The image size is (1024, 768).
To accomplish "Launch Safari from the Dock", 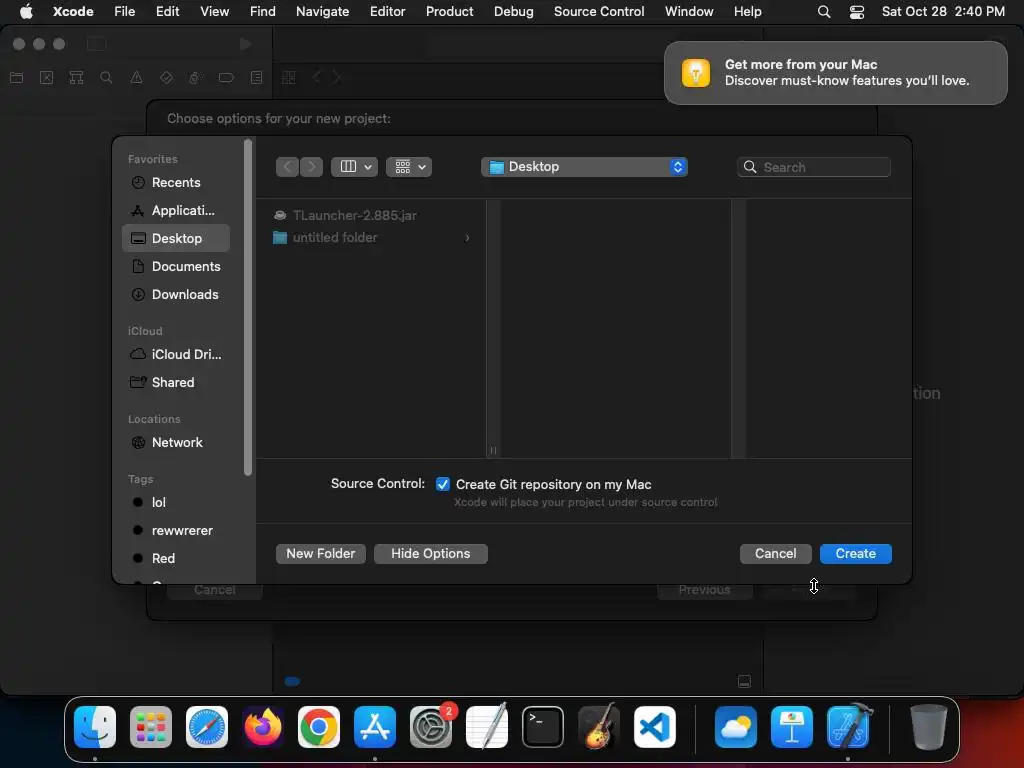I will [x=207, y=727].
